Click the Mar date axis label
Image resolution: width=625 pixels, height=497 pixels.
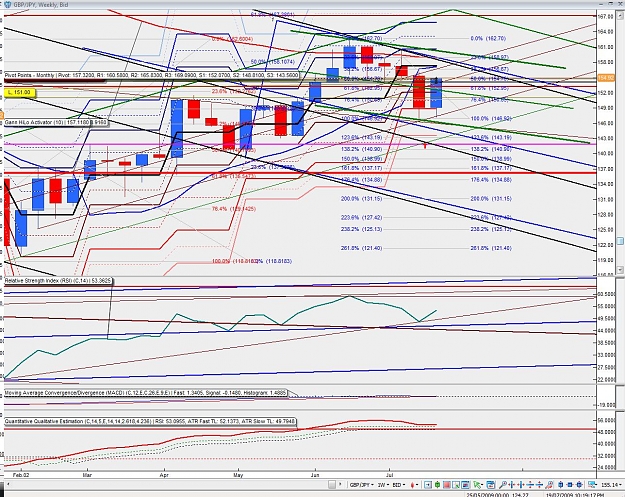87,475
